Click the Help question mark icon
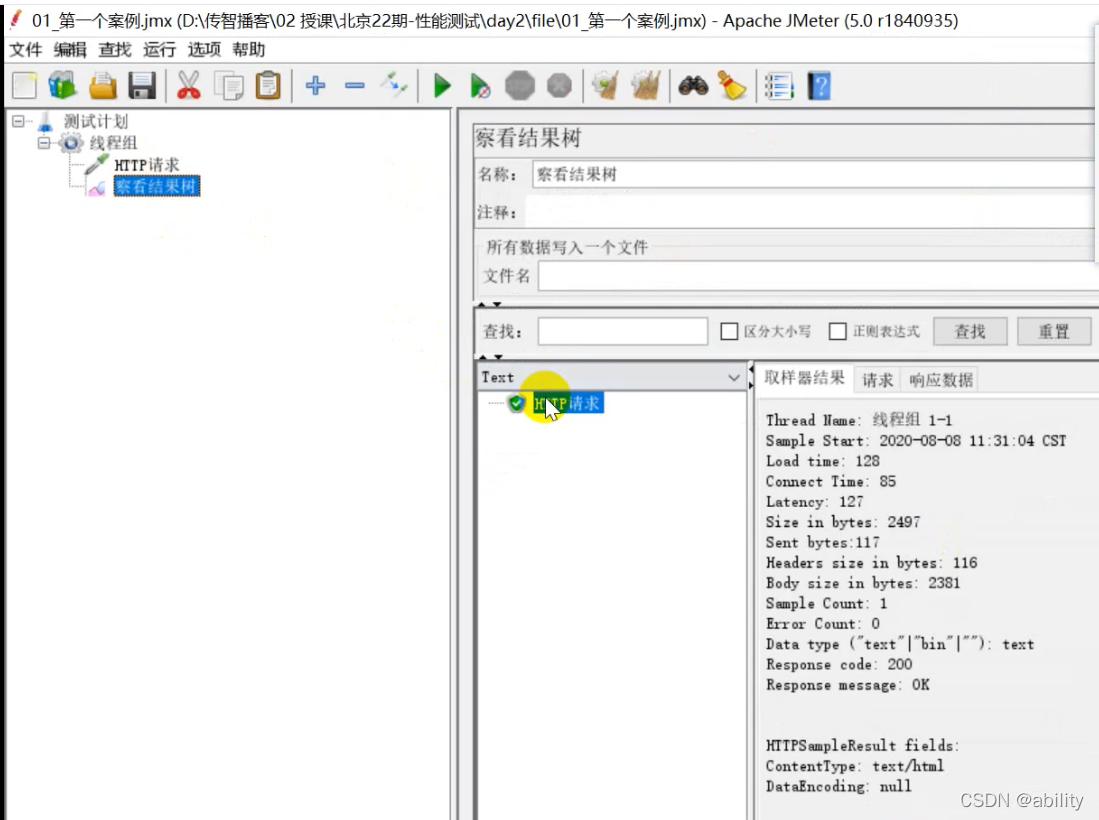 [819, 86]
